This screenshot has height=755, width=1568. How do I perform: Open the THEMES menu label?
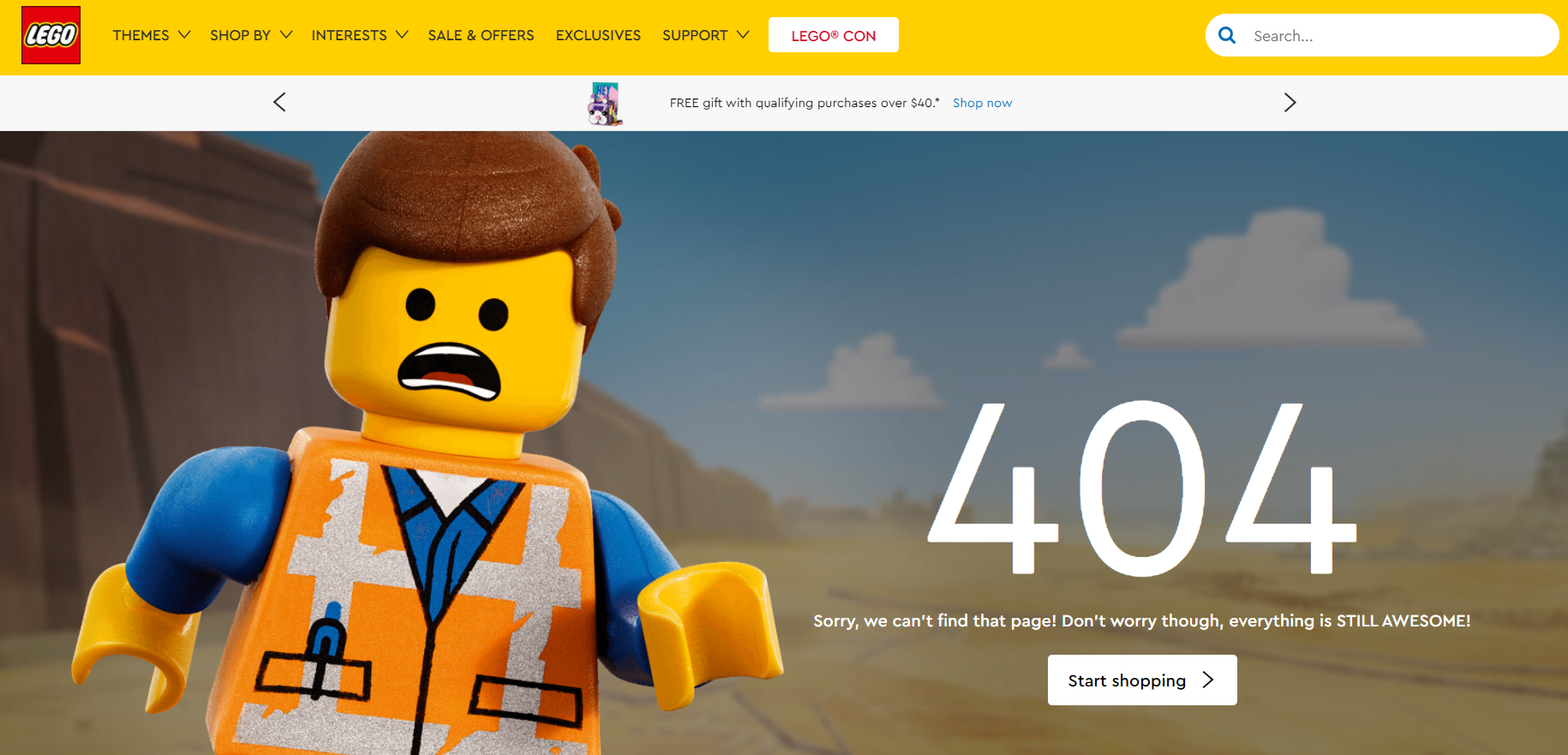click(141, 35)
